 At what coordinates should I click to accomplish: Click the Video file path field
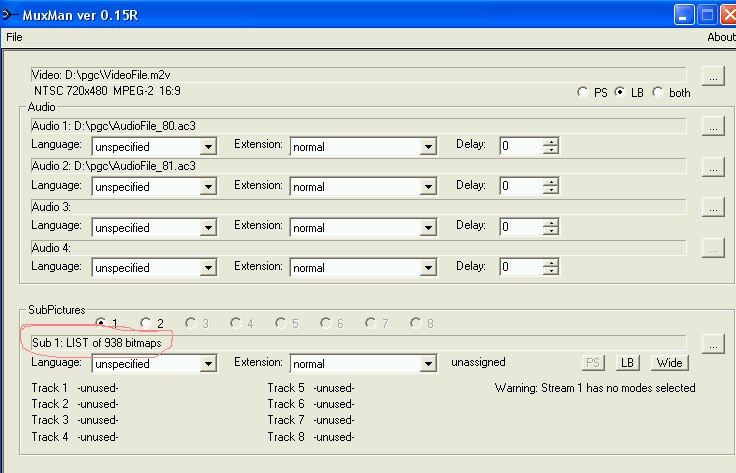tap(359, 75)
